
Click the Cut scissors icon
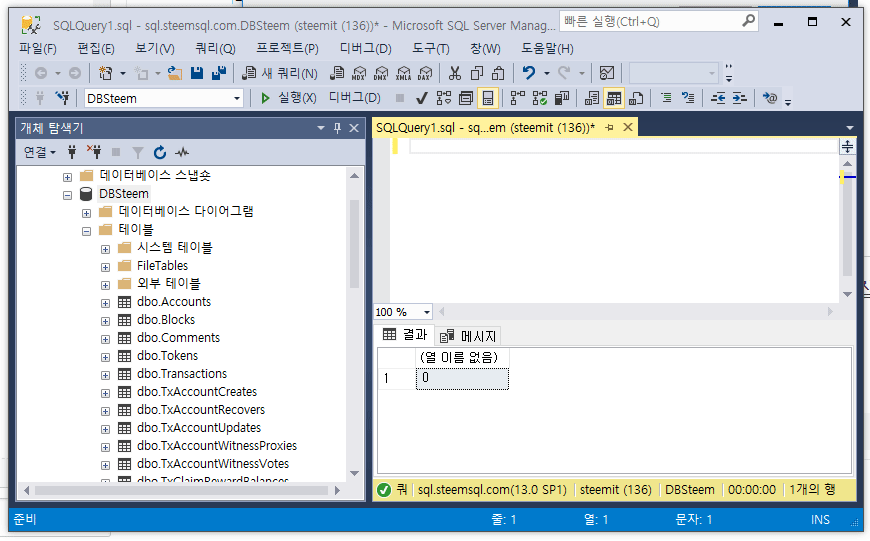(x=454, y=73)
